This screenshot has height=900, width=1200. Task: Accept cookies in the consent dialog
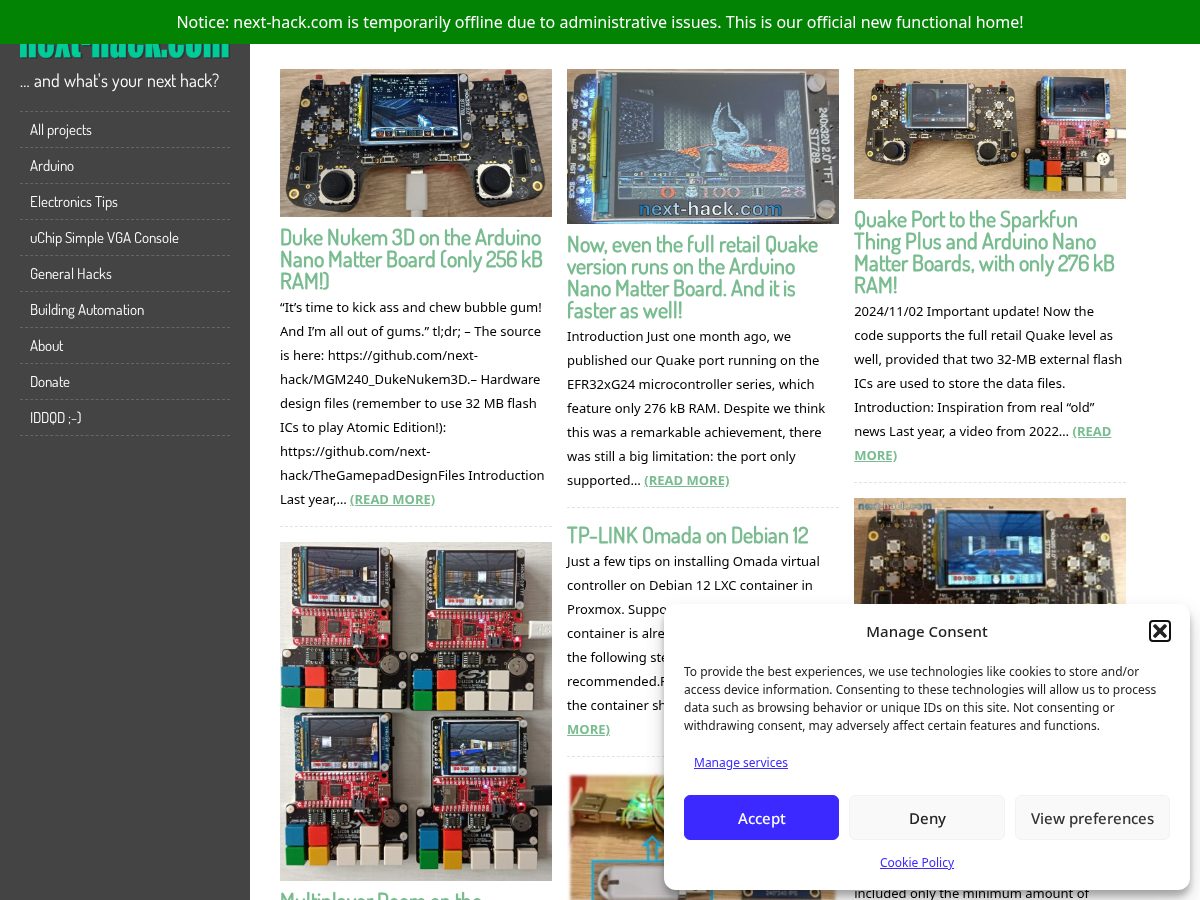[761, 818]
